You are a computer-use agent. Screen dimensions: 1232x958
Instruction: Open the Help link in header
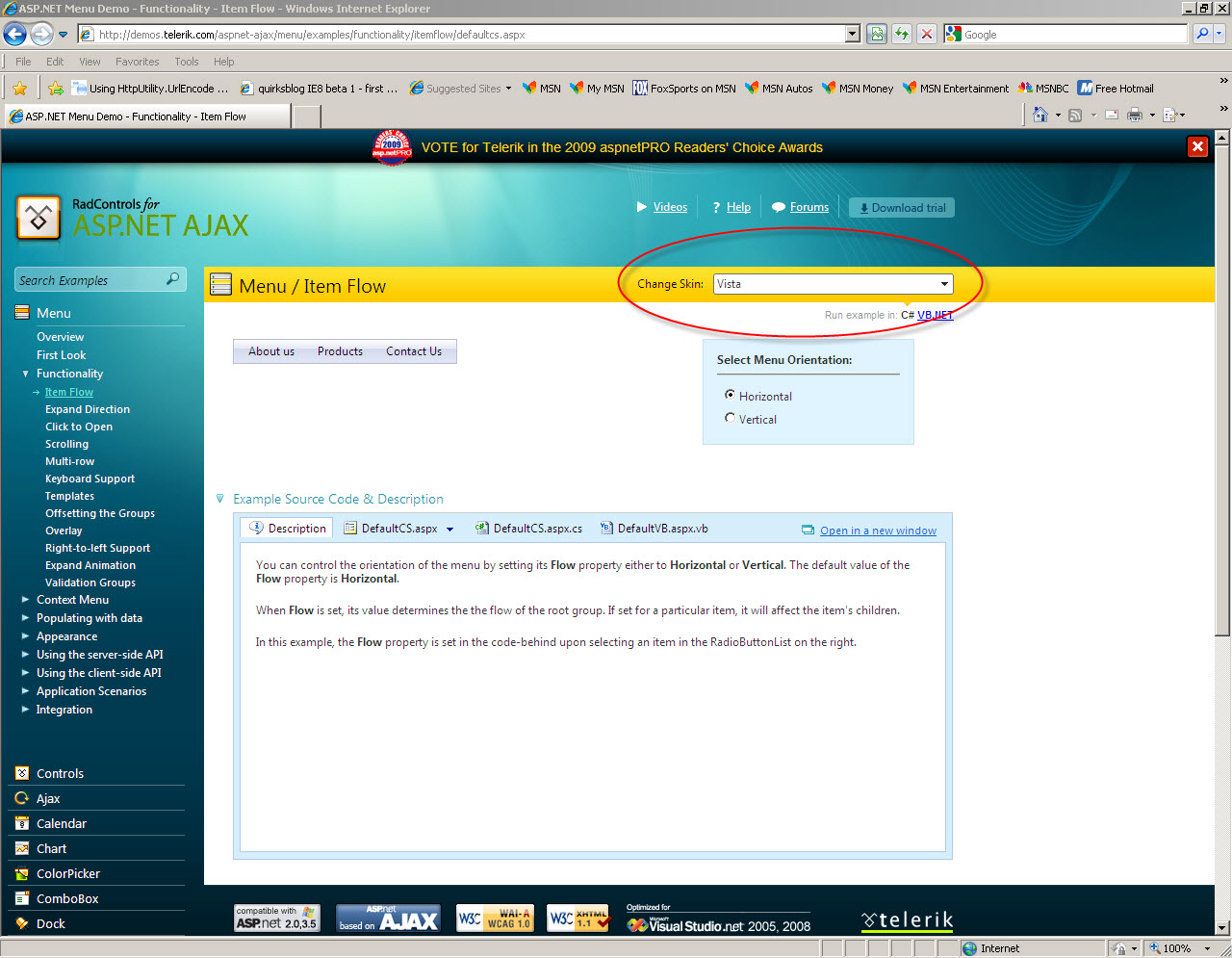738,207
